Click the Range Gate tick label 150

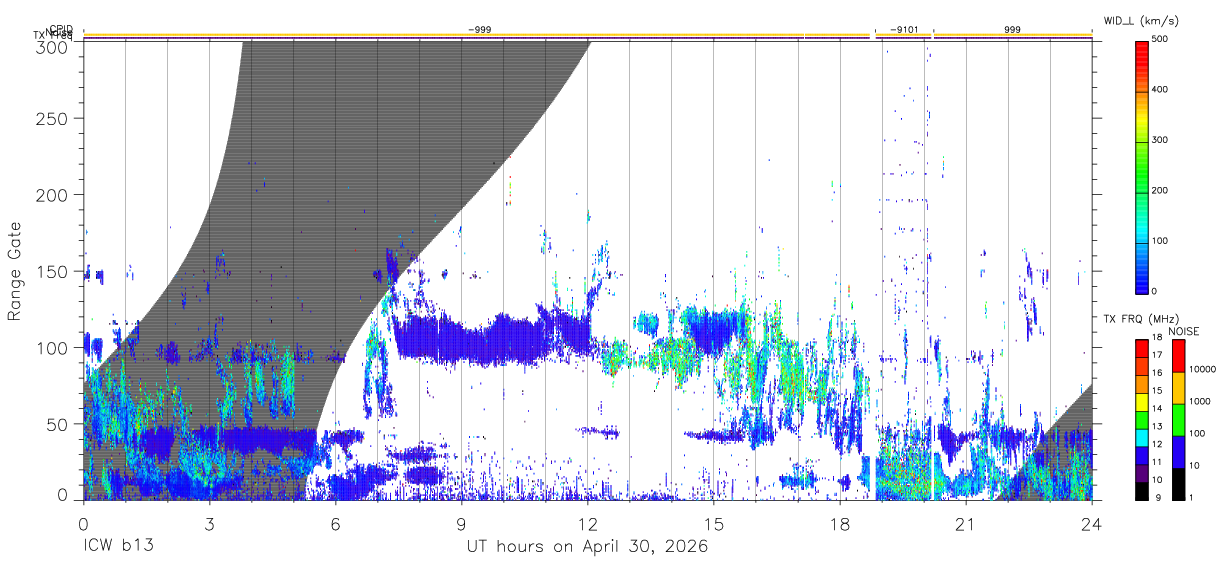tap(53, 271)
